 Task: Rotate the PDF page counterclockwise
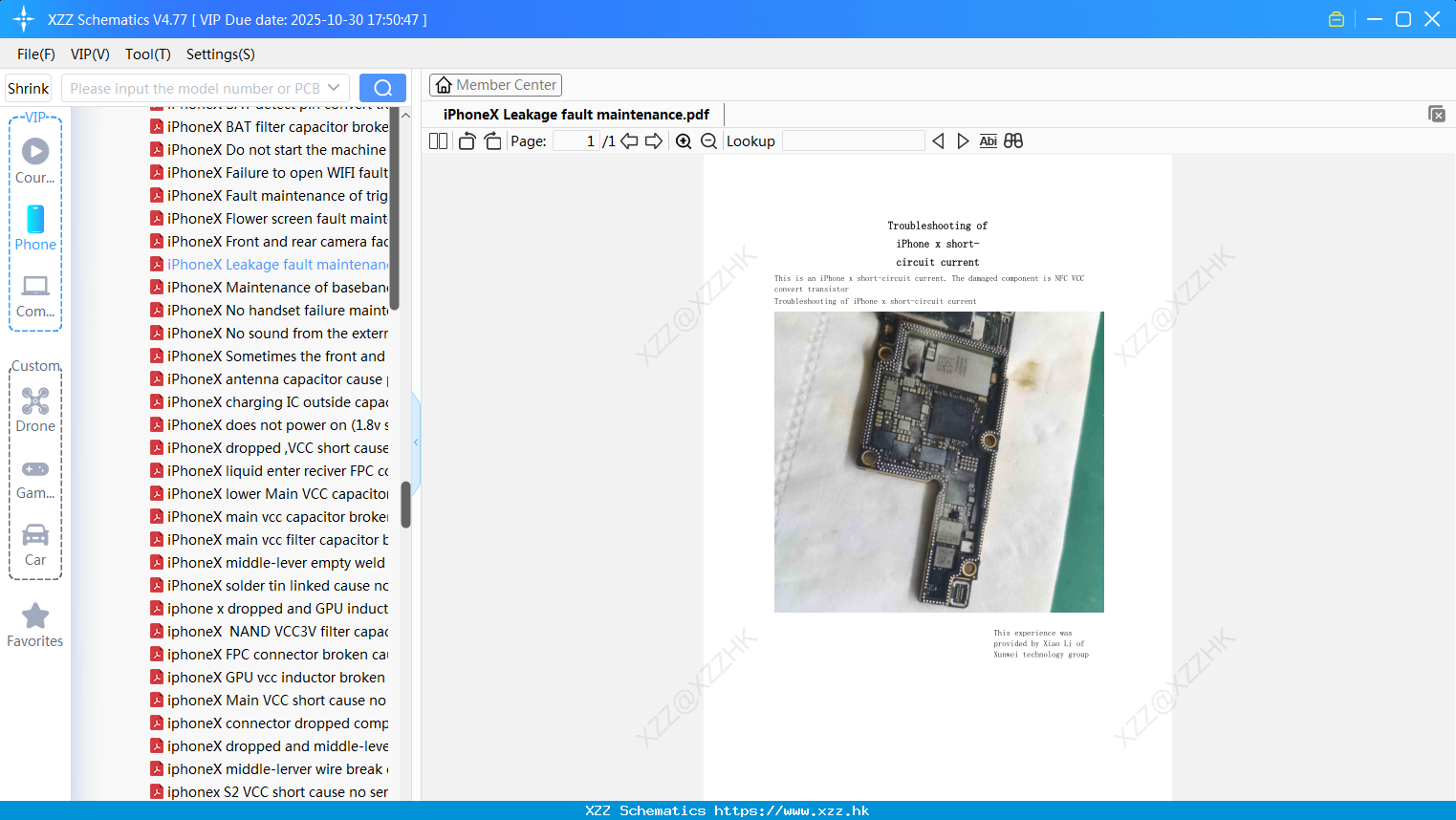click(x=467, y=141)
